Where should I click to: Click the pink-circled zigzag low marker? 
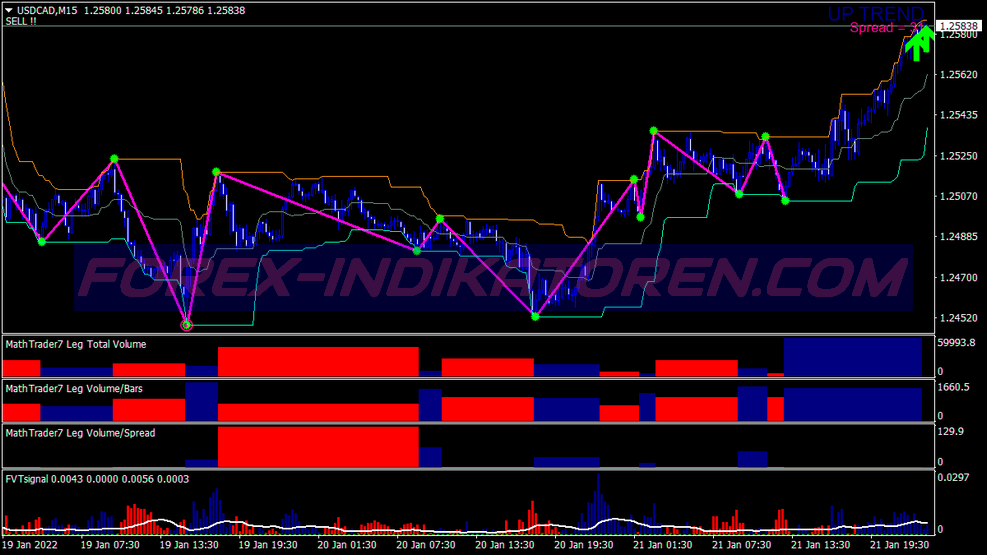pos(186,325)
